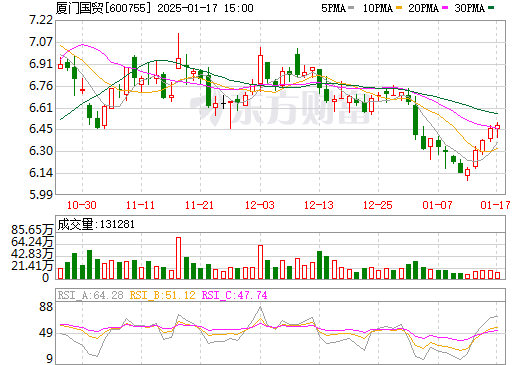The height and width of the screenshot is (365, 520).
Task: Click the 5PMA legend label
Action: (333, 8)
